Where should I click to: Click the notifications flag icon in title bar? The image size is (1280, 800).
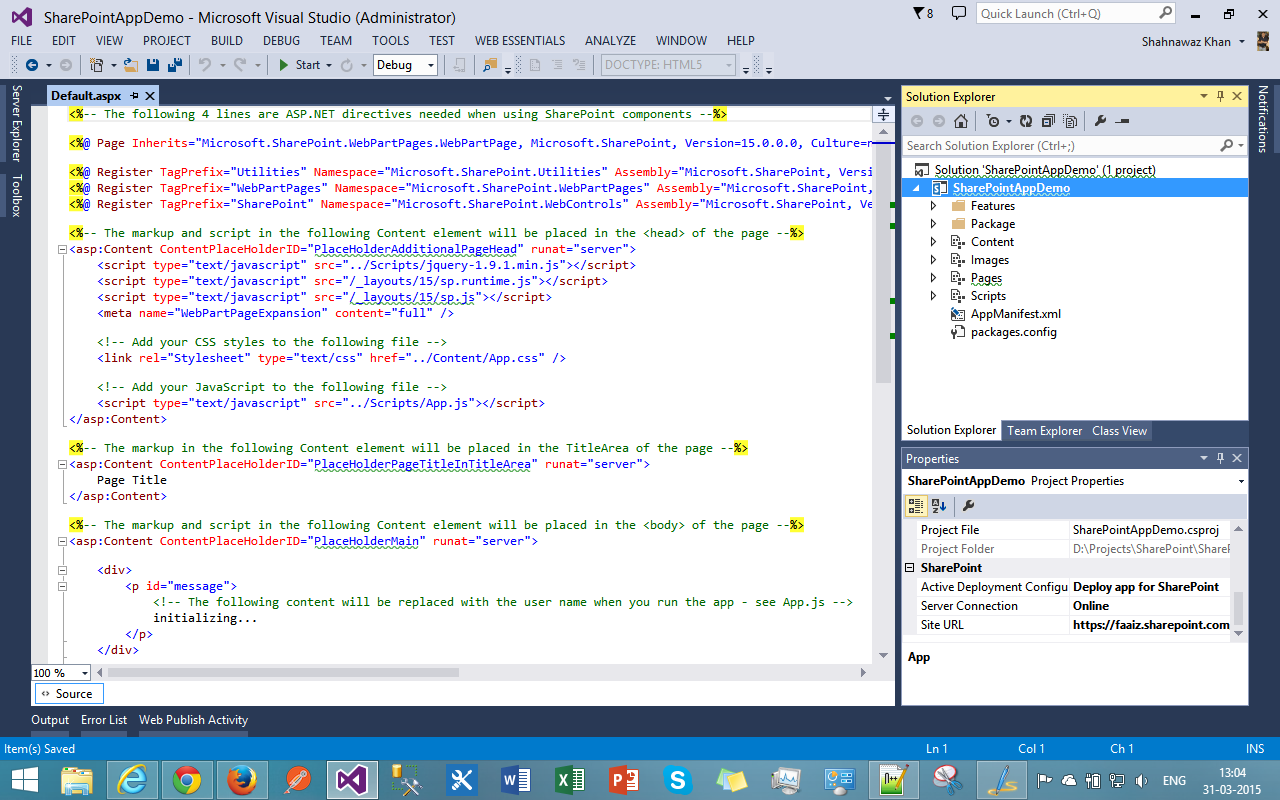(919, 13)
